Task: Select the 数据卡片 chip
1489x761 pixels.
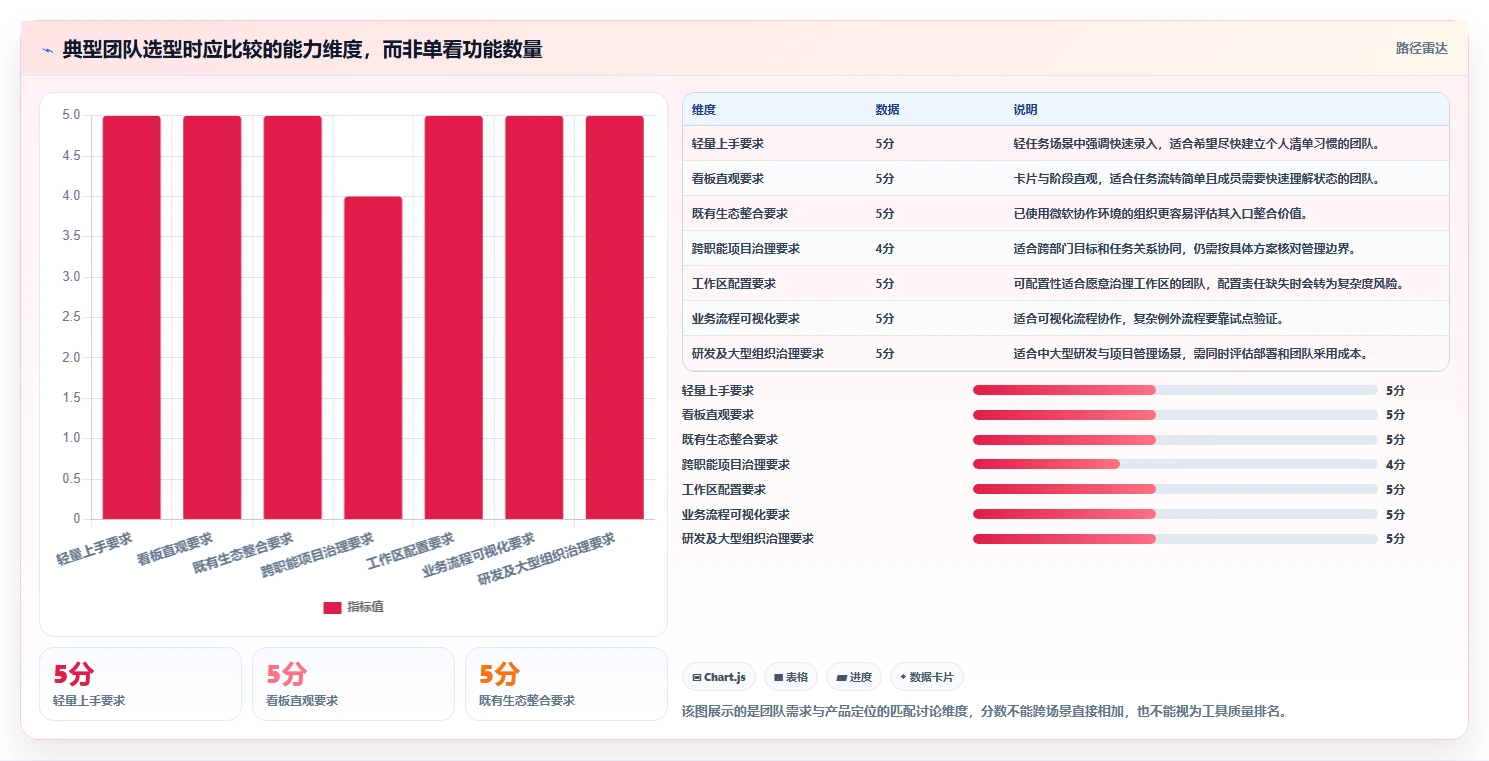Action: click(926, 677)
